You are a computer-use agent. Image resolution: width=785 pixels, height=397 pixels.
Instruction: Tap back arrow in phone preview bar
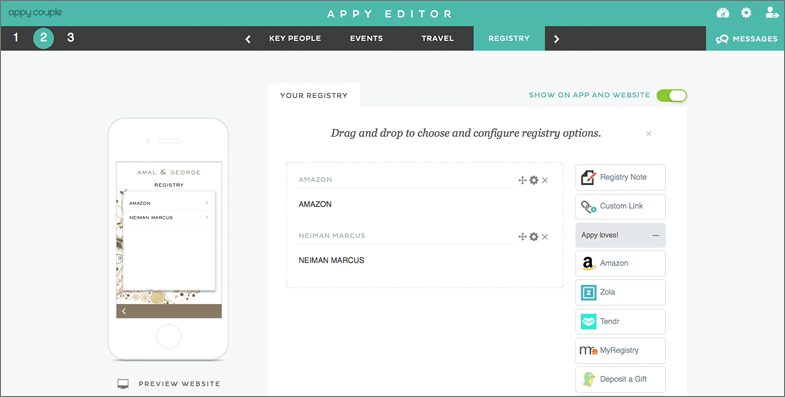124,311
